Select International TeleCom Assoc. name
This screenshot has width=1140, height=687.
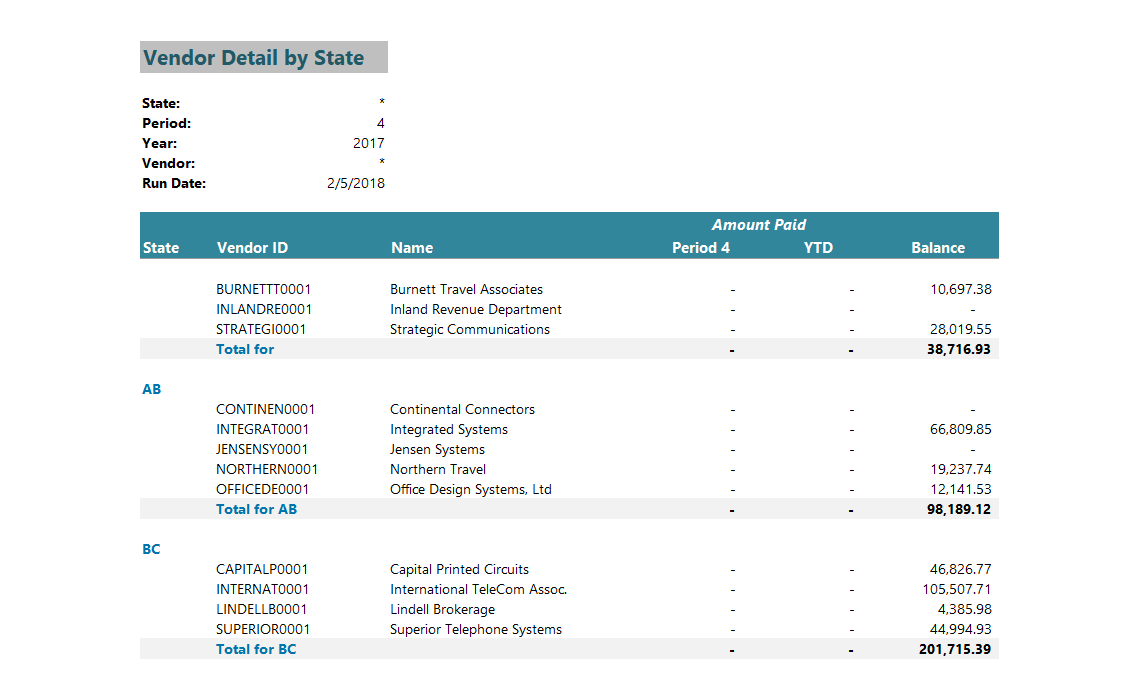pyautogui.click(x=478, y=590)
